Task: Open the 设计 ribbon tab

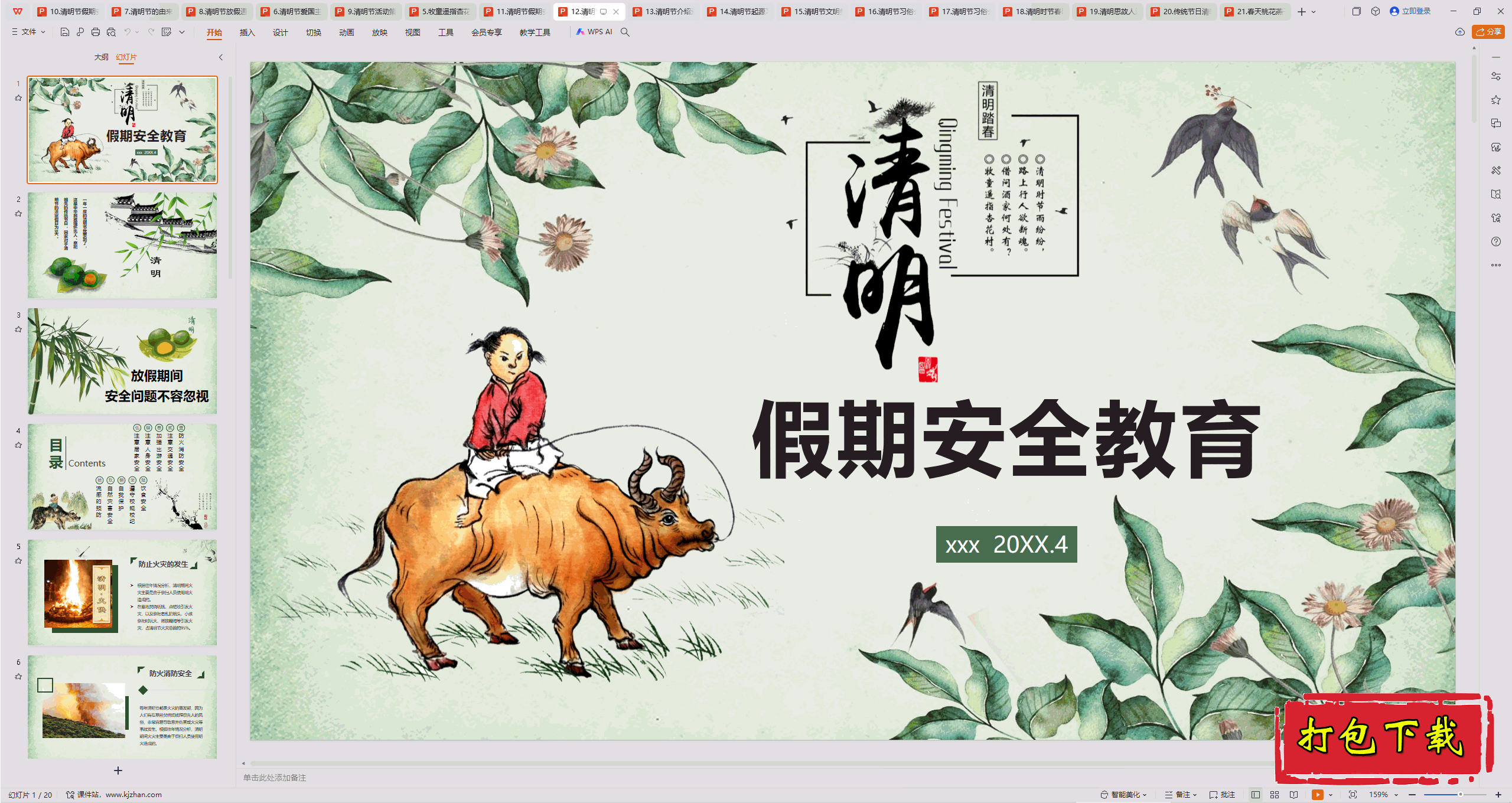Action: coord(280,32)
